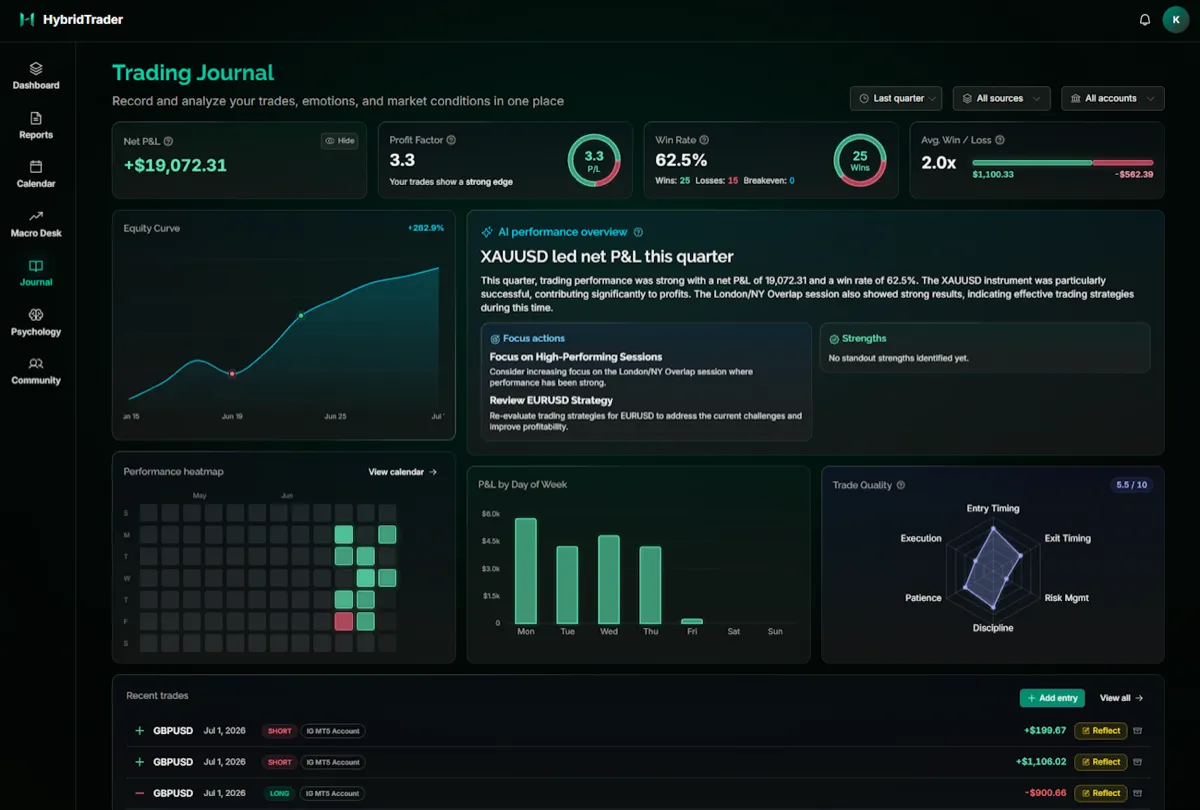Click the Profit Factor 3.3 P/L ring
The image size is (1200, 810).
pyautogui.click(x=594, y=160)
